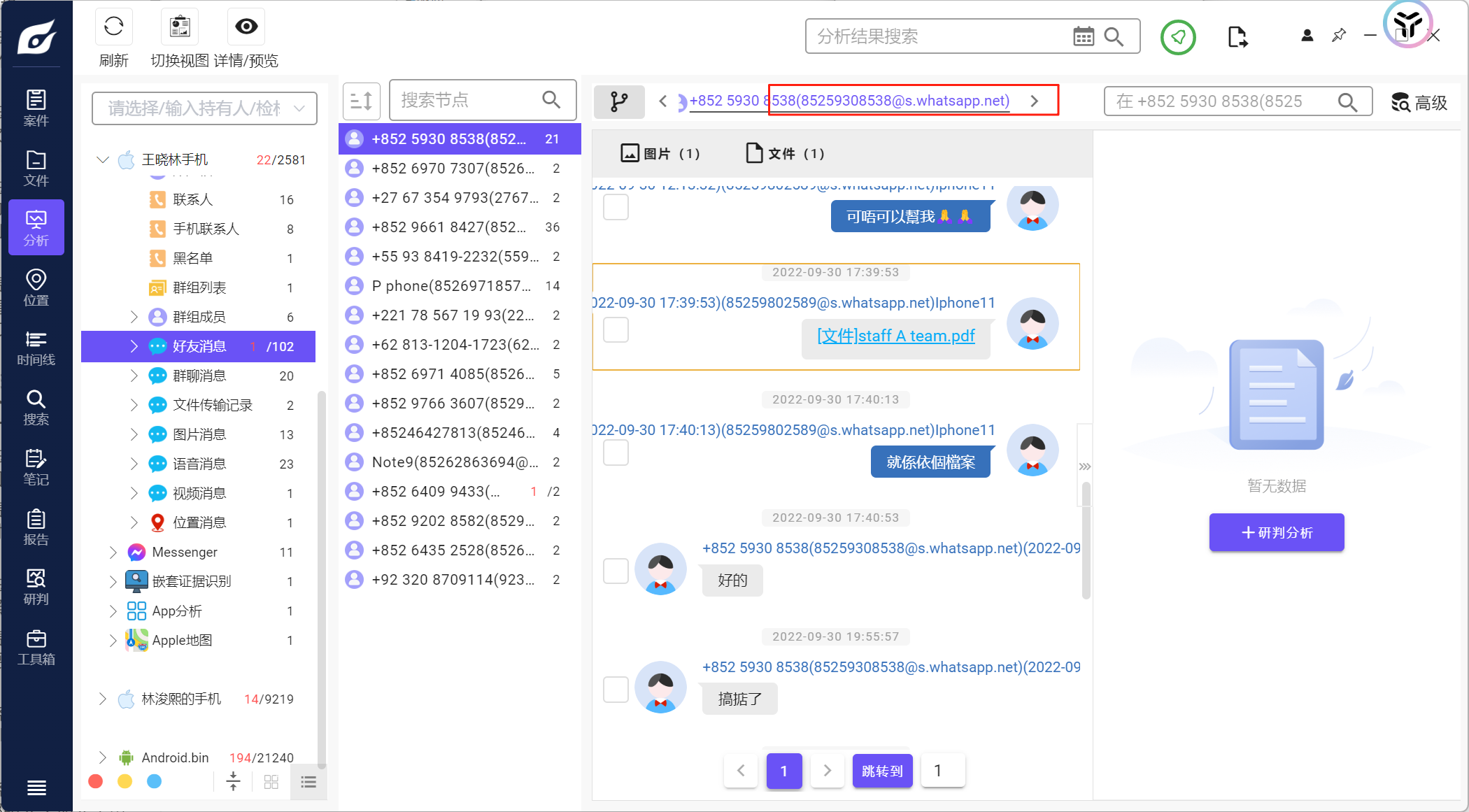The image size is (1469, 812).
Task: Click the 研判分析 button
Action: pos(1276,532)
